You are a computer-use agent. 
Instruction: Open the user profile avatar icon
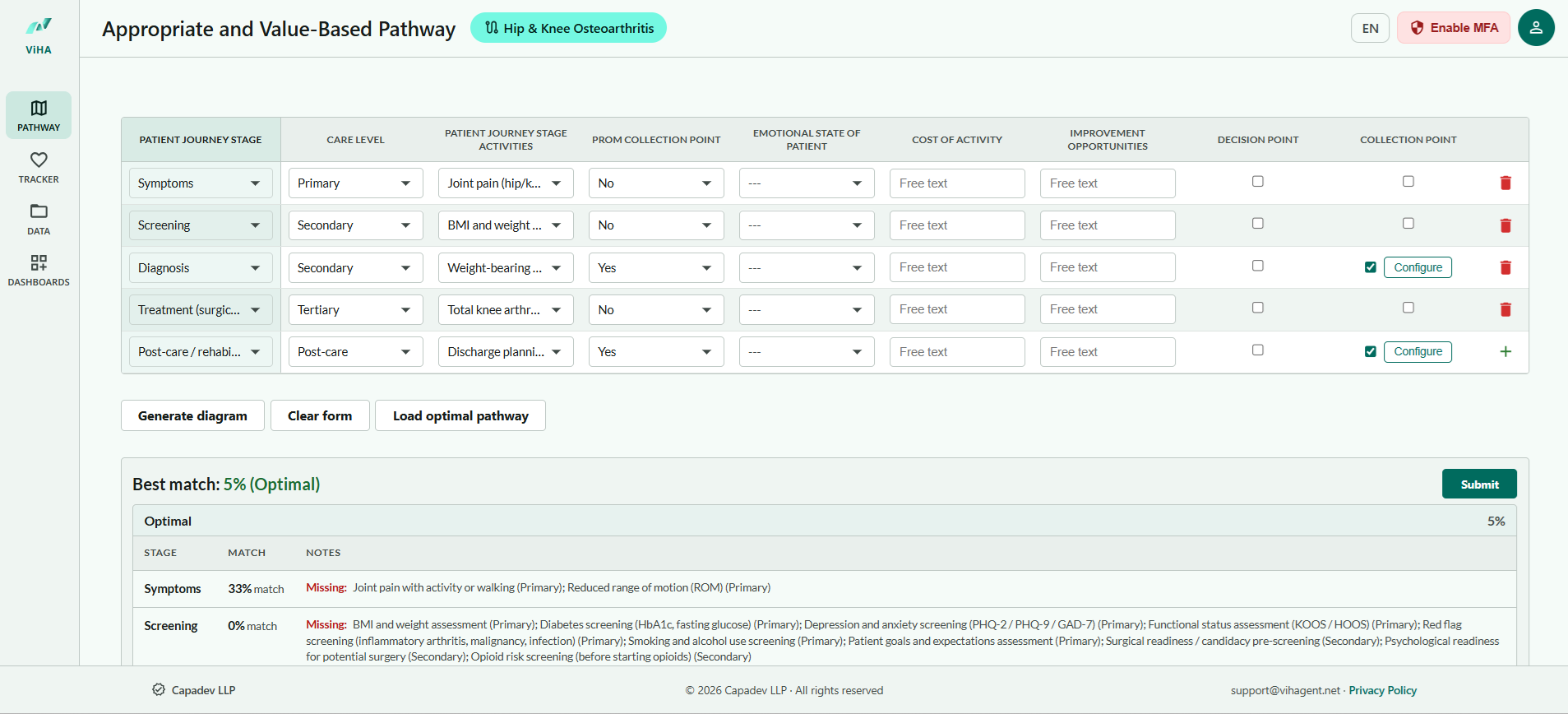1536,27
